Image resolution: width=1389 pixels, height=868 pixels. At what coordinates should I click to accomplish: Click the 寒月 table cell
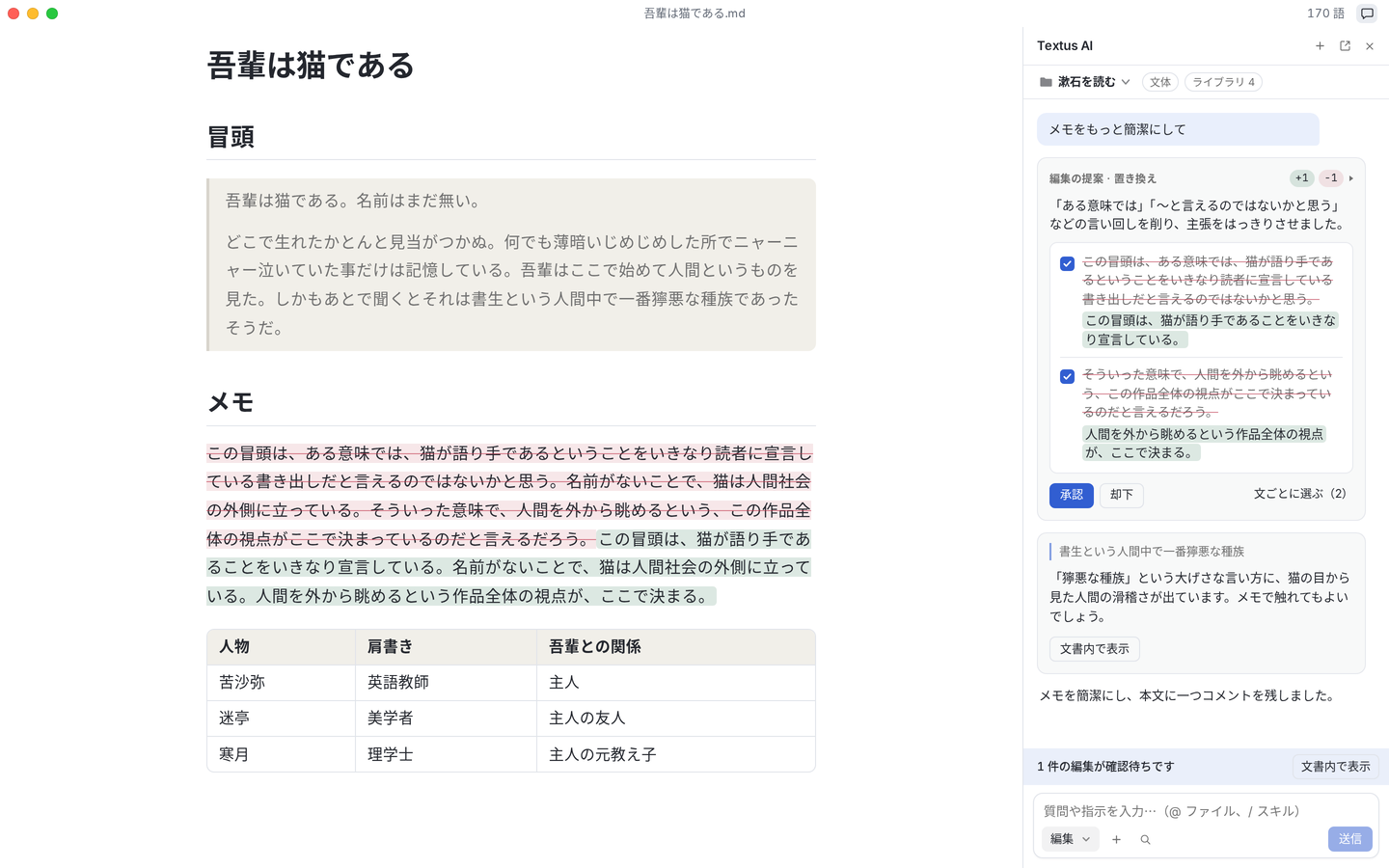[x=281, y=754]
